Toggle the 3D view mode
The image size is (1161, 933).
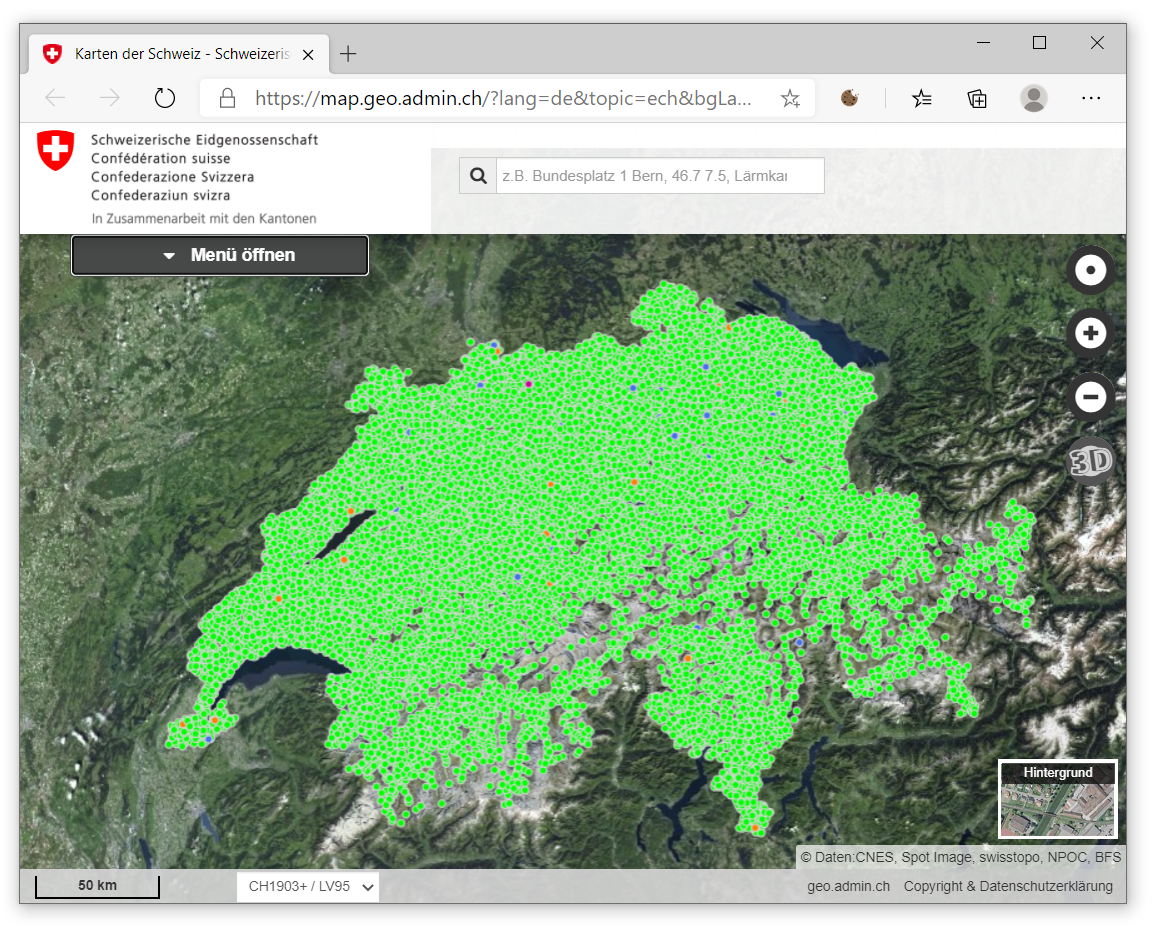[x=1090, y=461]
